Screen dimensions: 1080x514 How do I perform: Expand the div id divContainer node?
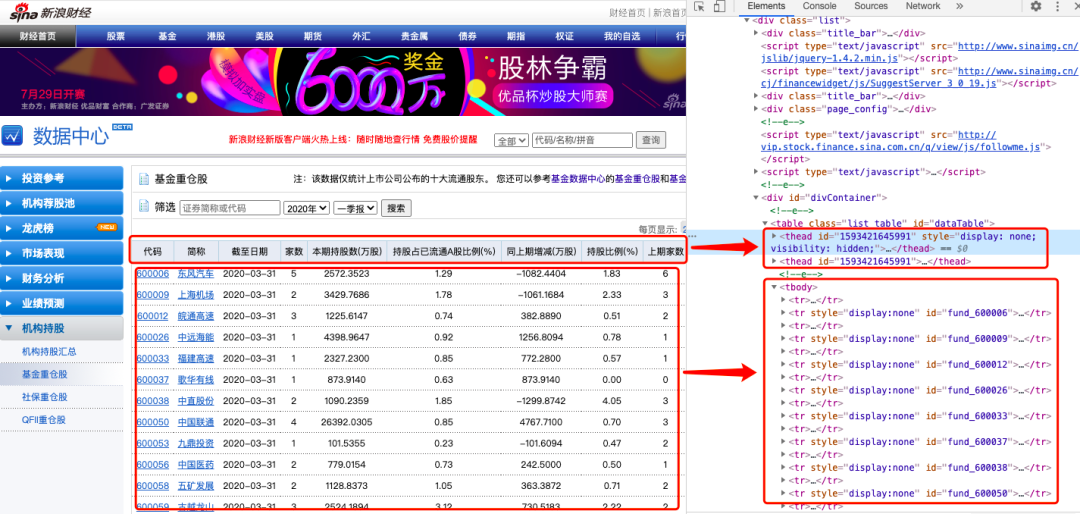pyautogui.click(x=757, y=198)
